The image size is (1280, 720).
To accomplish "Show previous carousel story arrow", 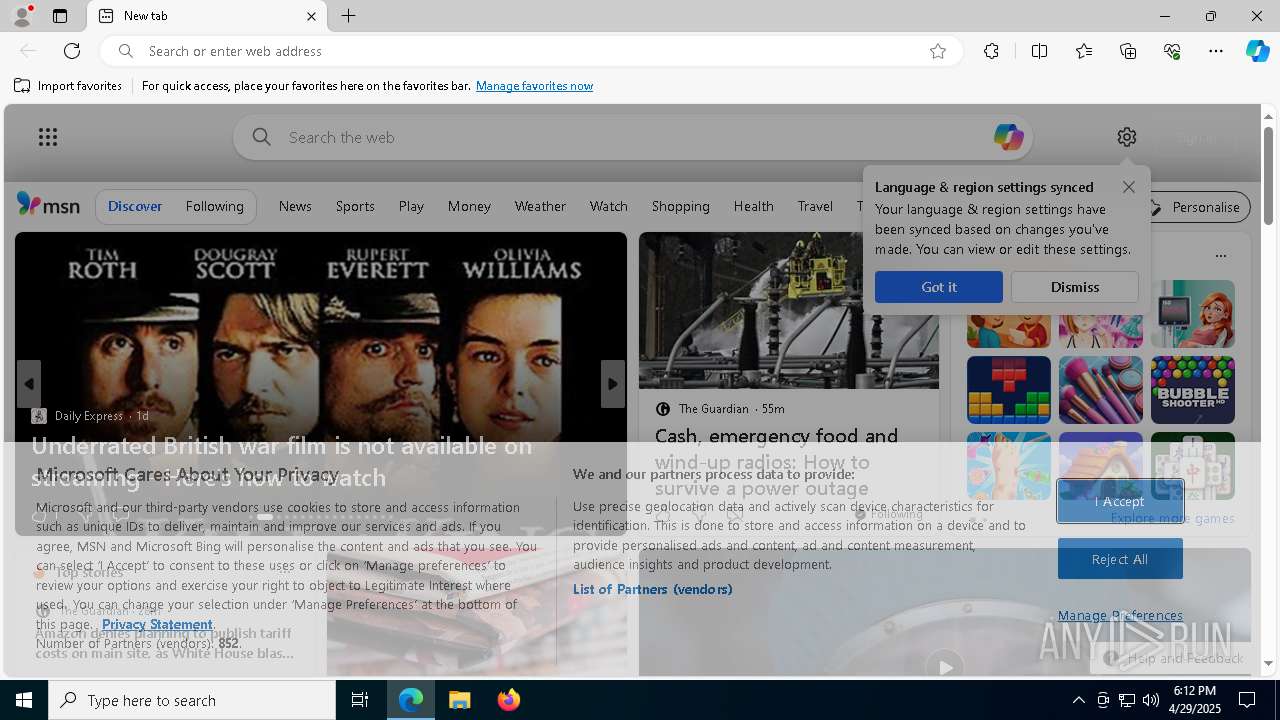I will point(29,384).
